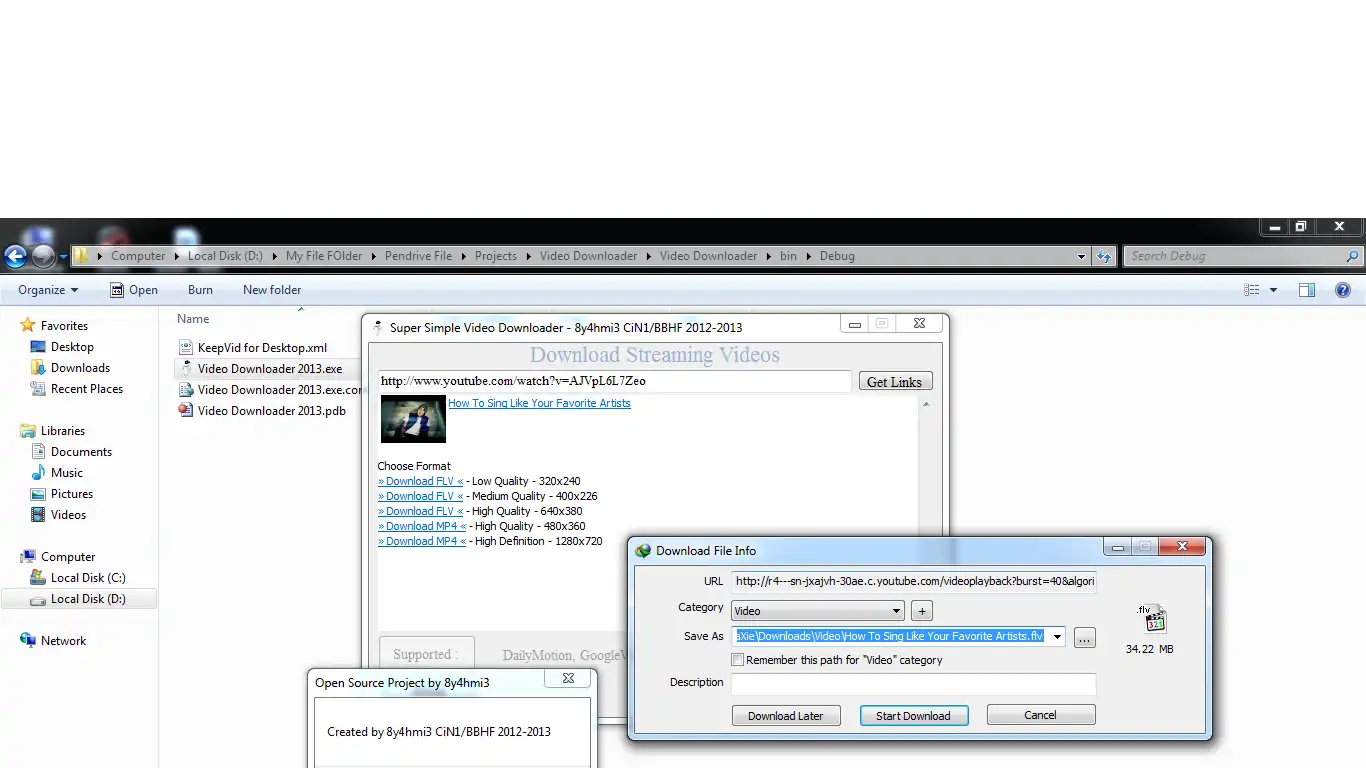Open the recent pages dropdown arrow
The width and height of the screenshot is (1366, 768).
(62, 257)
